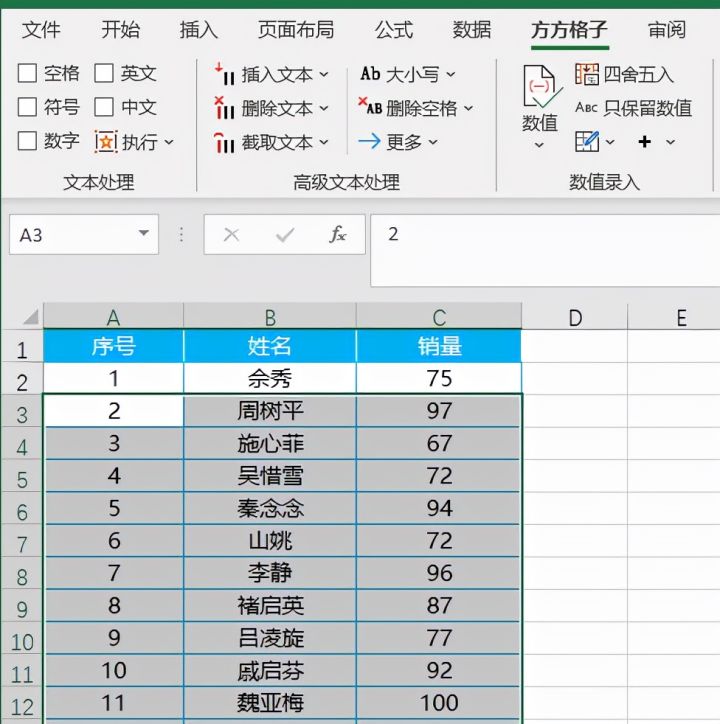720x724 pixels.
Task: Switch to the 插入 tab
Action: 199,30
